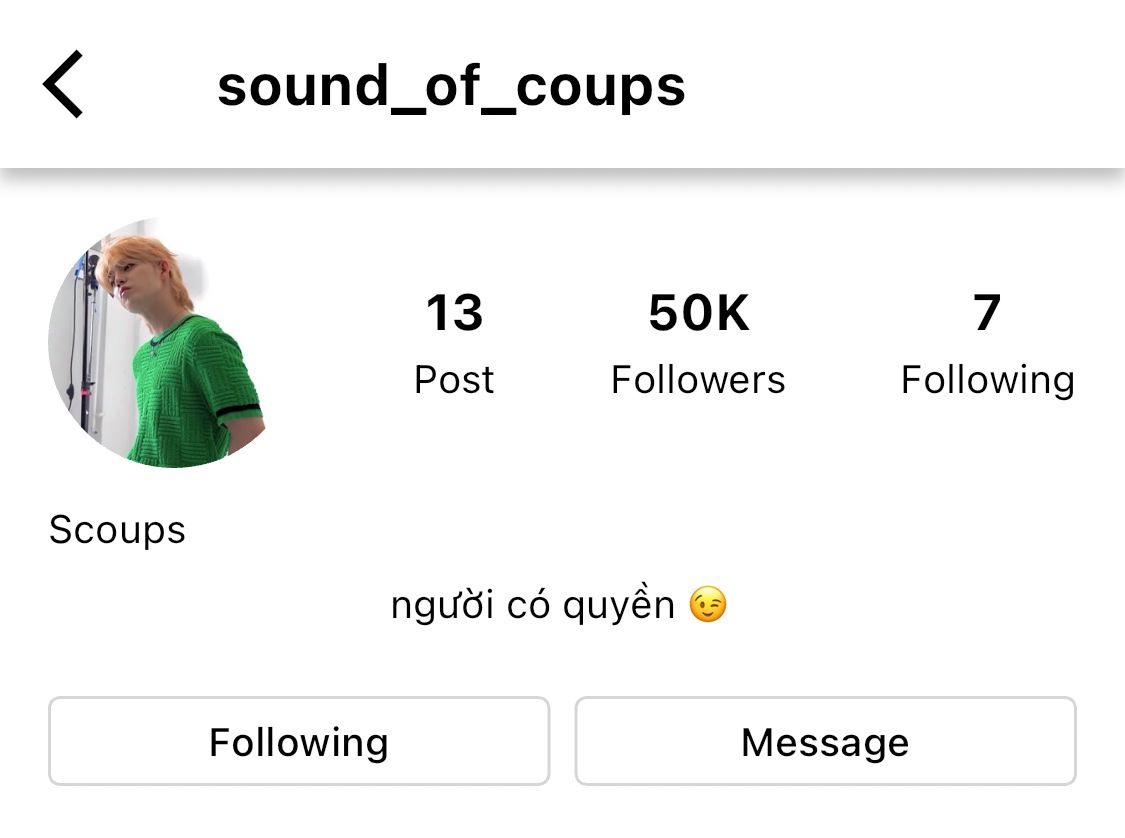1125x838 pixels.
Task: Open chat with the Message button
Action: coord(825,741)
